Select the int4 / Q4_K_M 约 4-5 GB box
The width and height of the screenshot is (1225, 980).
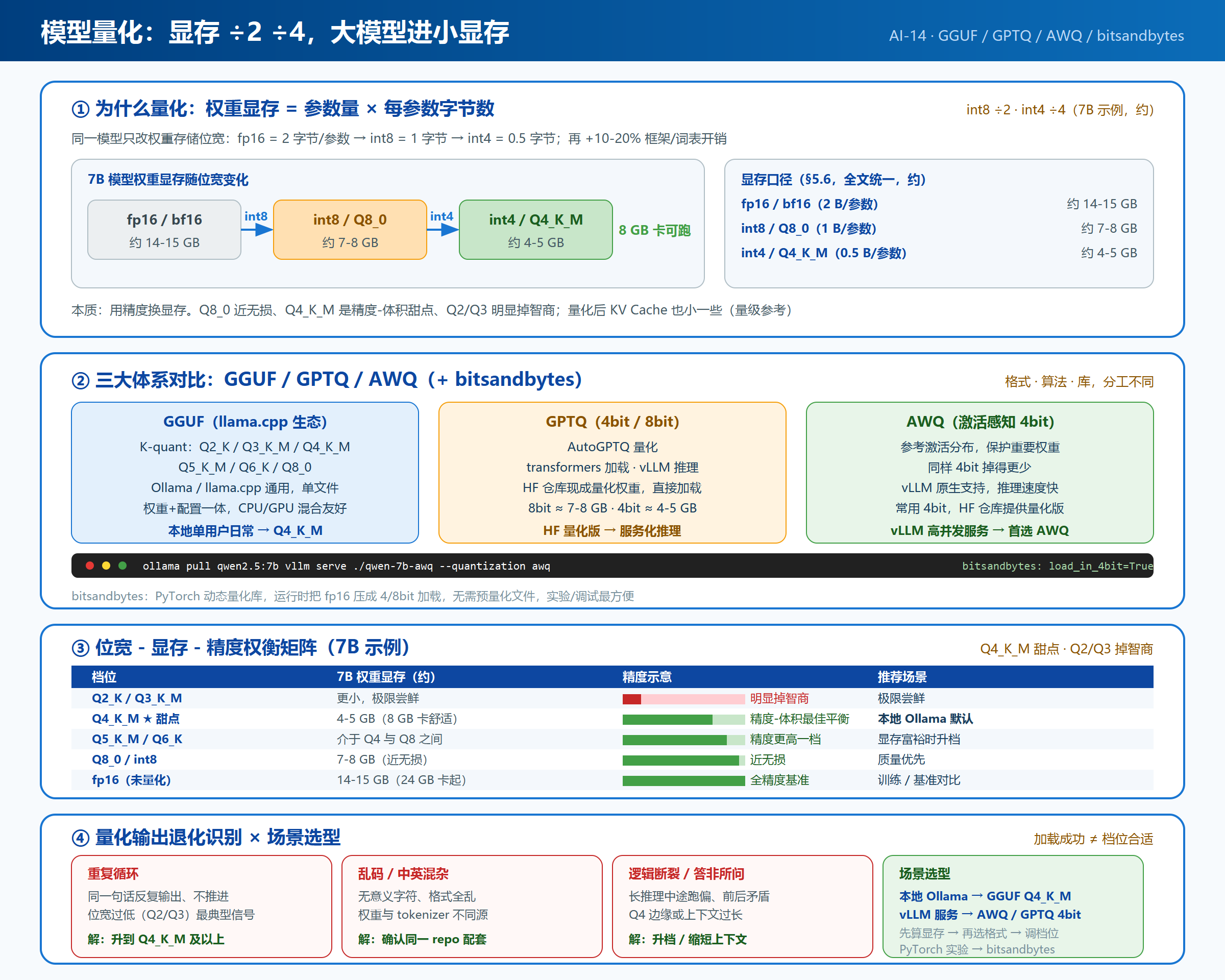coord(536,230)
